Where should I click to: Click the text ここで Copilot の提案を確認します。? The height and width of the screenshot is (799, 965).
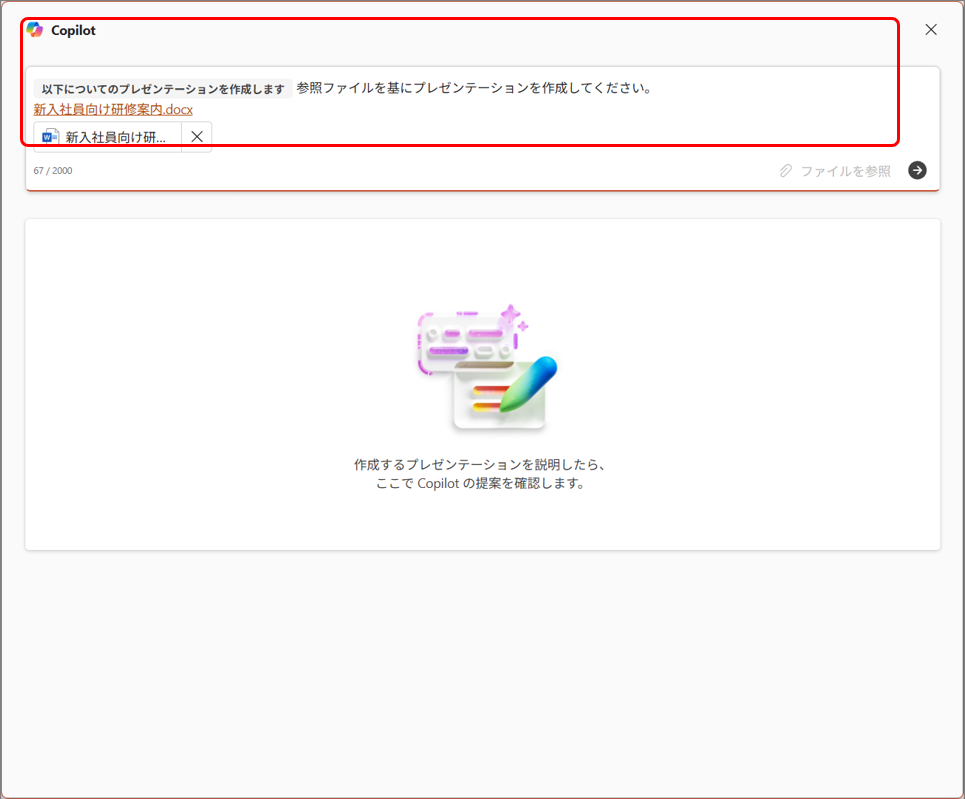point(481,483)
